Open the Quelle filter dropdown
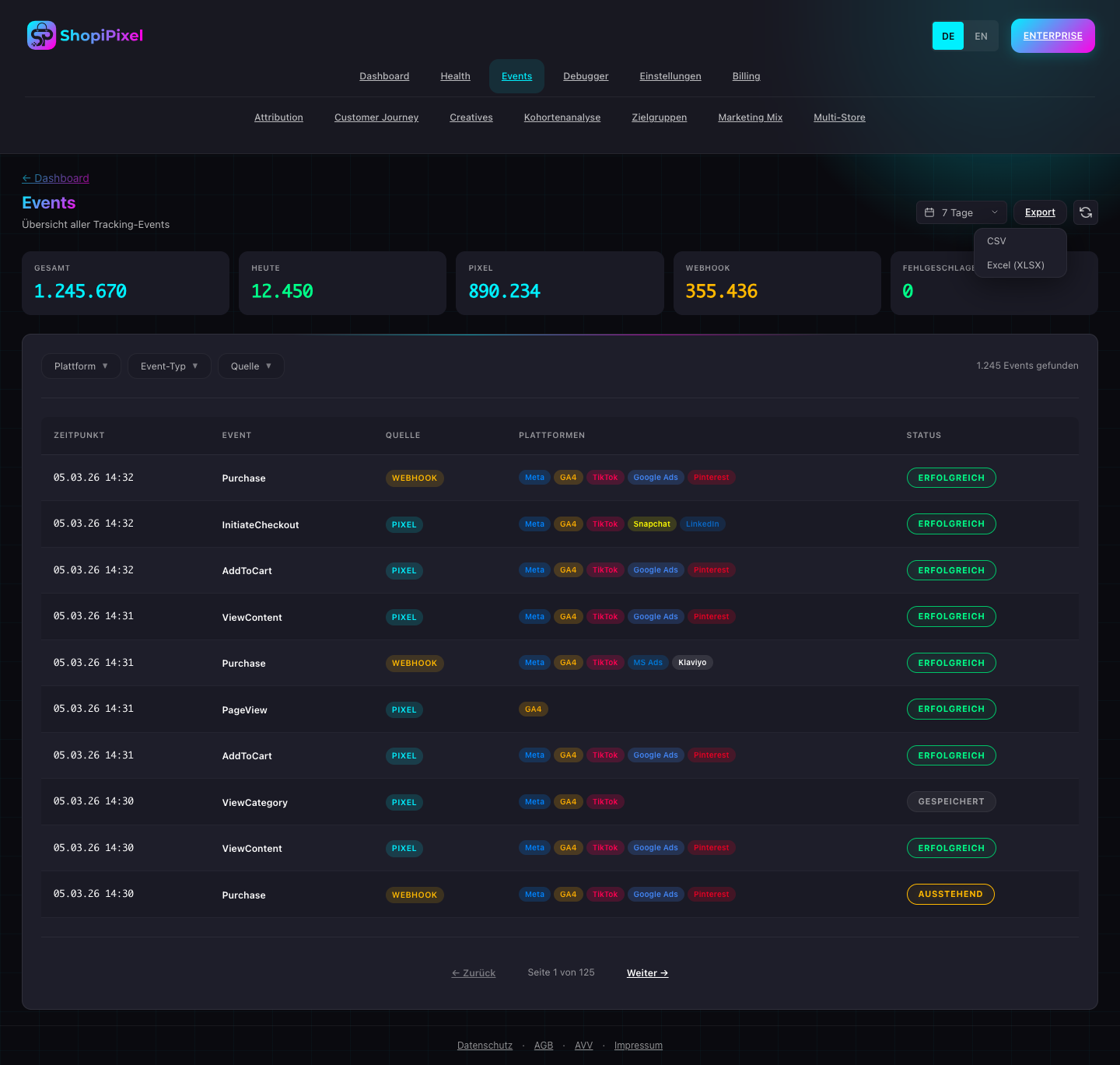 251,366
